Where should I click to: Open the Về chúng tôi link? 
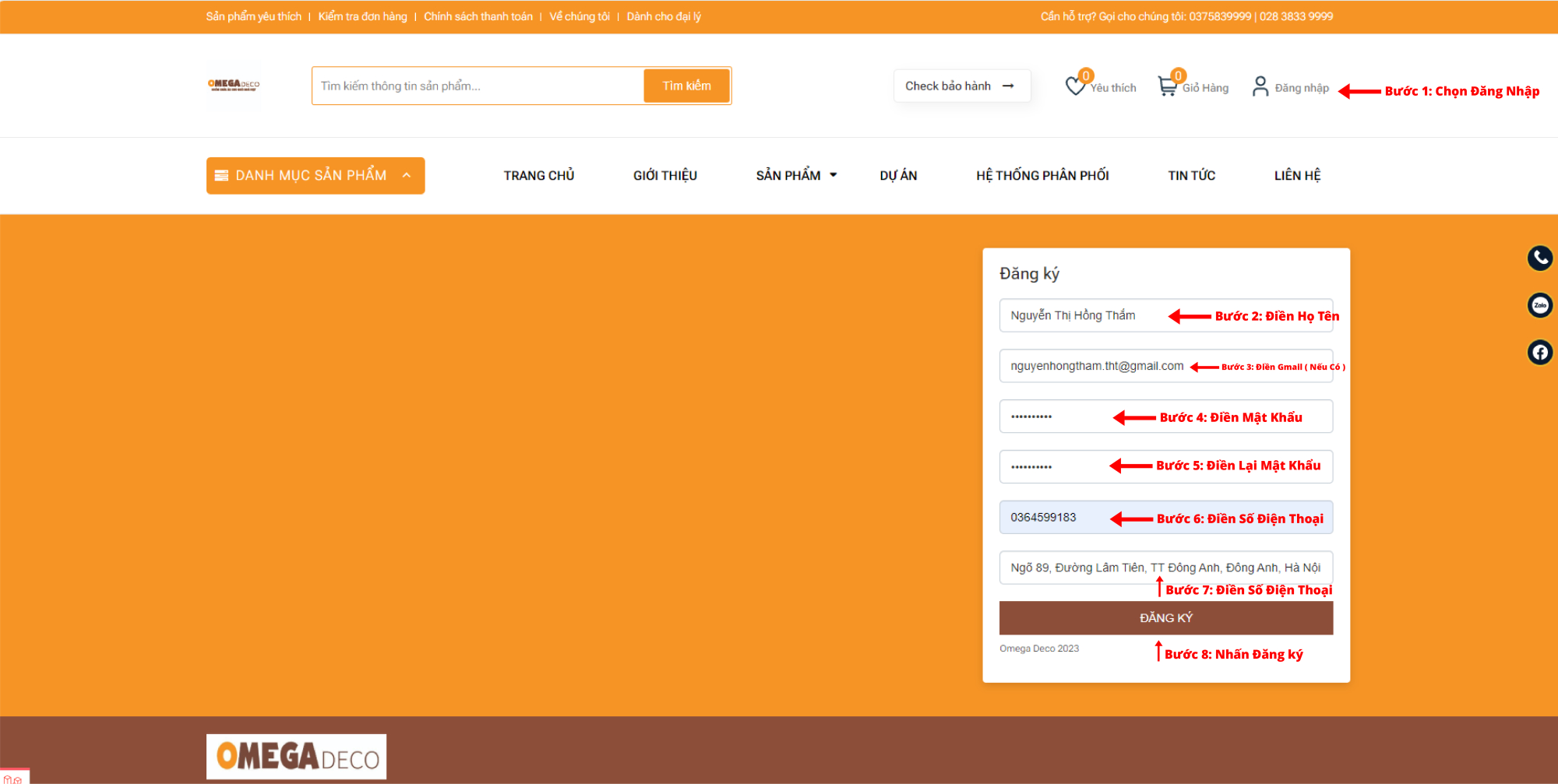pos(580,16)
